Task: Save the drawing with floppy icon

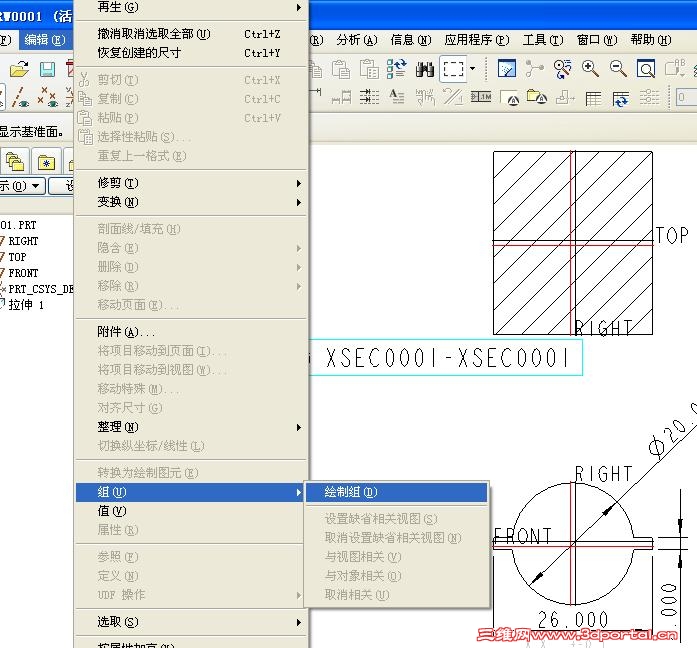Action: (47, 69)
